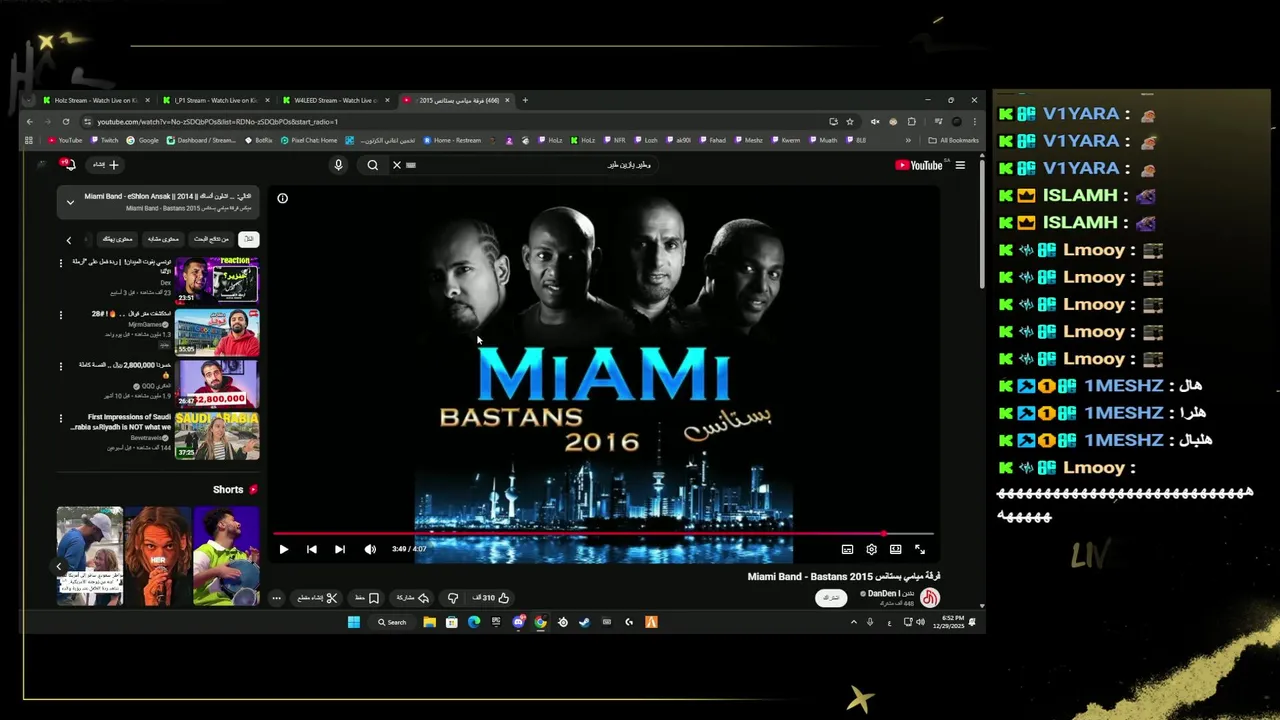The height and width of the screenshot is (720, 1280).
Task: Open DanDen channel avatar
Action: coord(930,598)
